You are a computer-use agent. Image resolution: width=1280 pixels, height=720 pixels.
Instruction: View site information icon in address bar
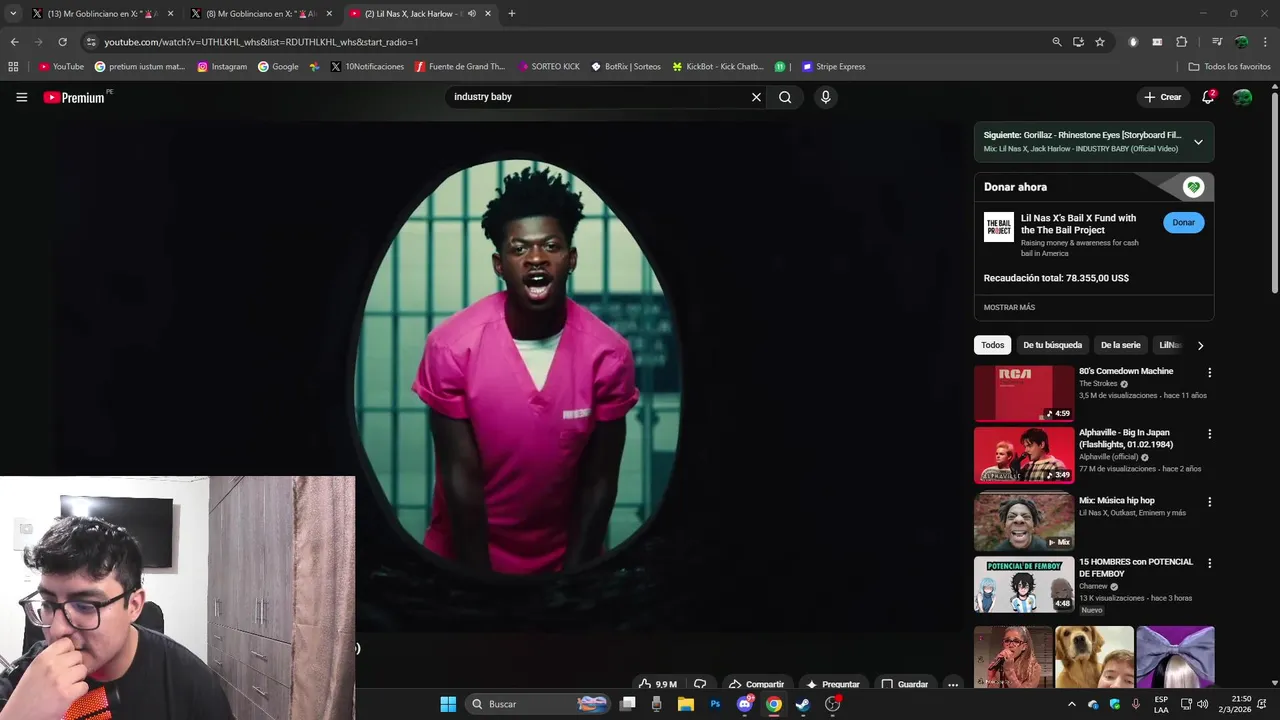pyautogui.click(x=91, y=42)
